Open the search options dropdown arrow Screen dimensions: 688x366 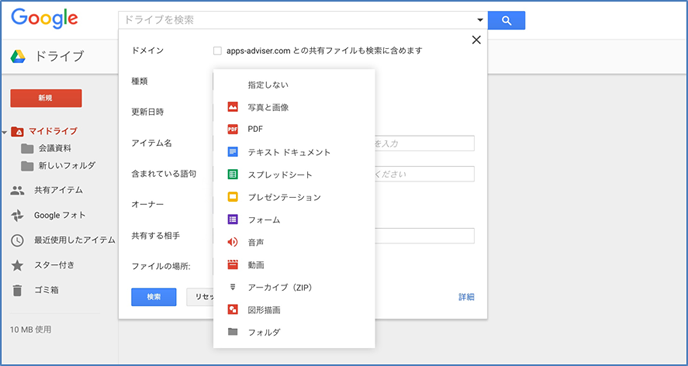[x=480, y=20]
